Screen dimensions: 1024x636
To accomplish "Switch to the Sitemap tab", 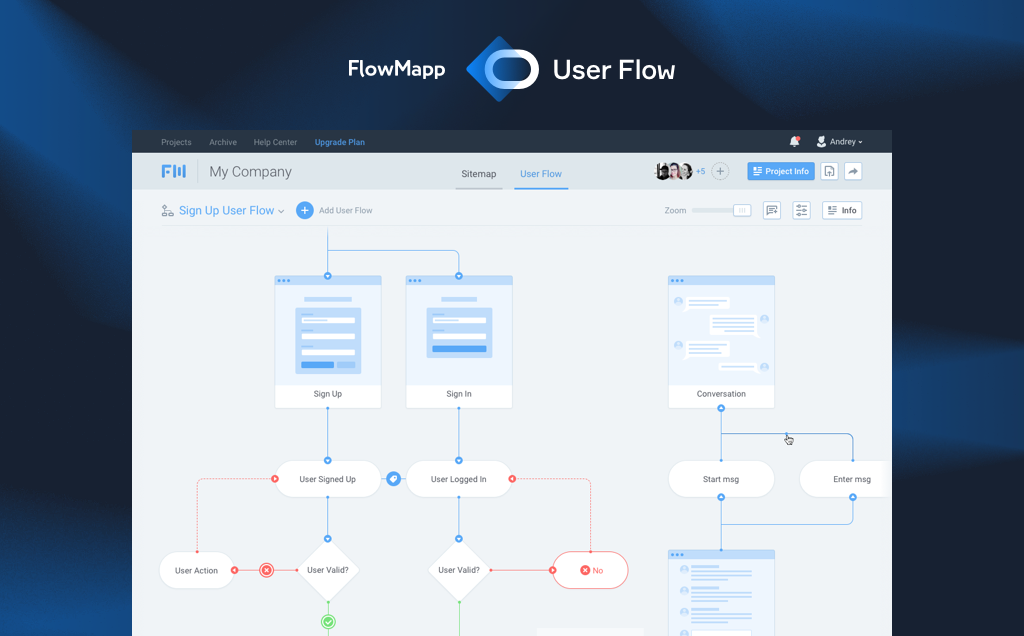I will 478,173.
